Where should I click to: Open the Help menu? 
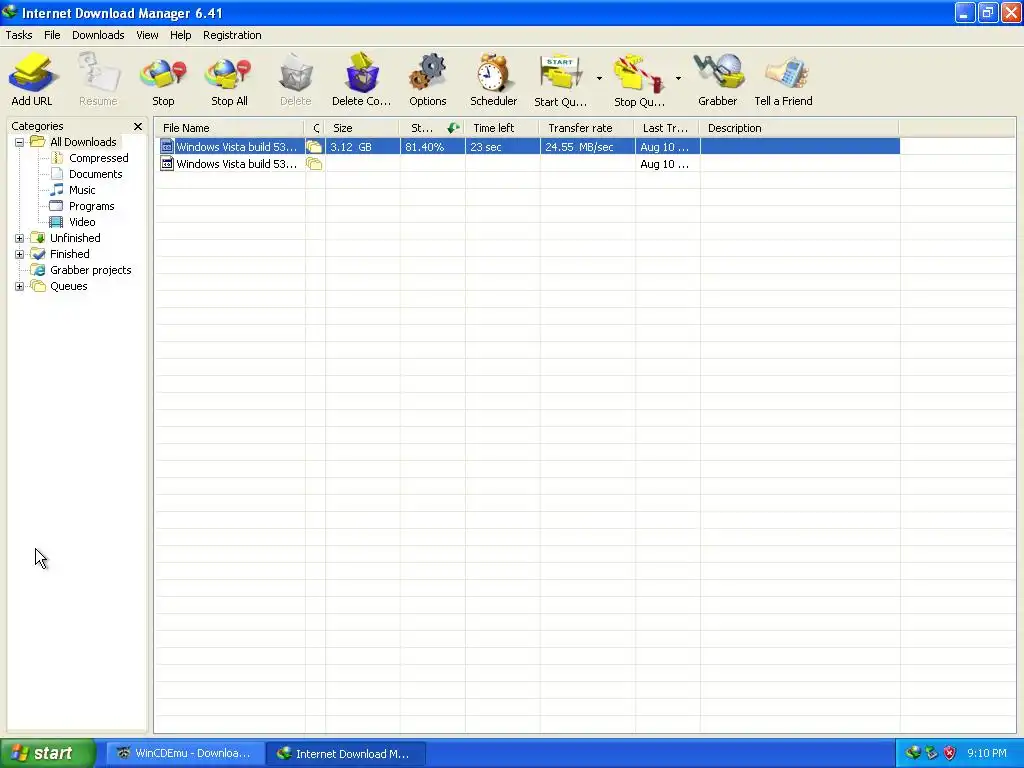(x=181, y=35)
